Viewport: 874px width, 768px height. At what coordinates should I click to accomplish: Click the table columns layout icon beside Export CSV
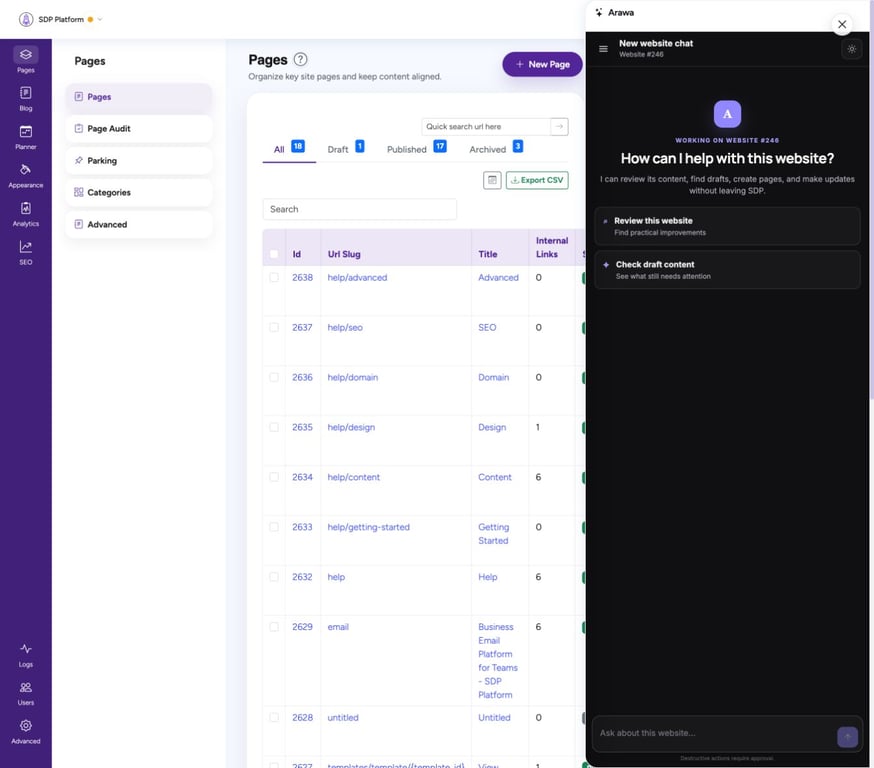492,180
